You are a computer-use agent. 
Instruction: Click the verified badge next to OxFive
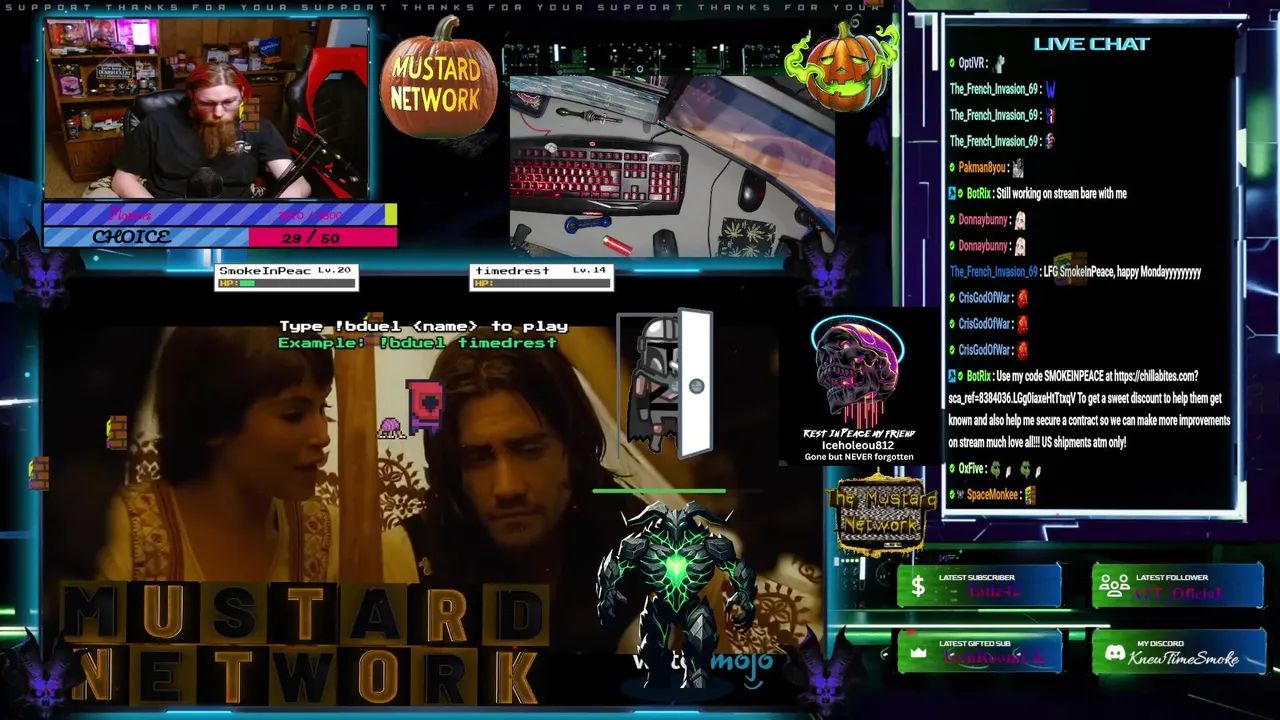click(952, 469)
